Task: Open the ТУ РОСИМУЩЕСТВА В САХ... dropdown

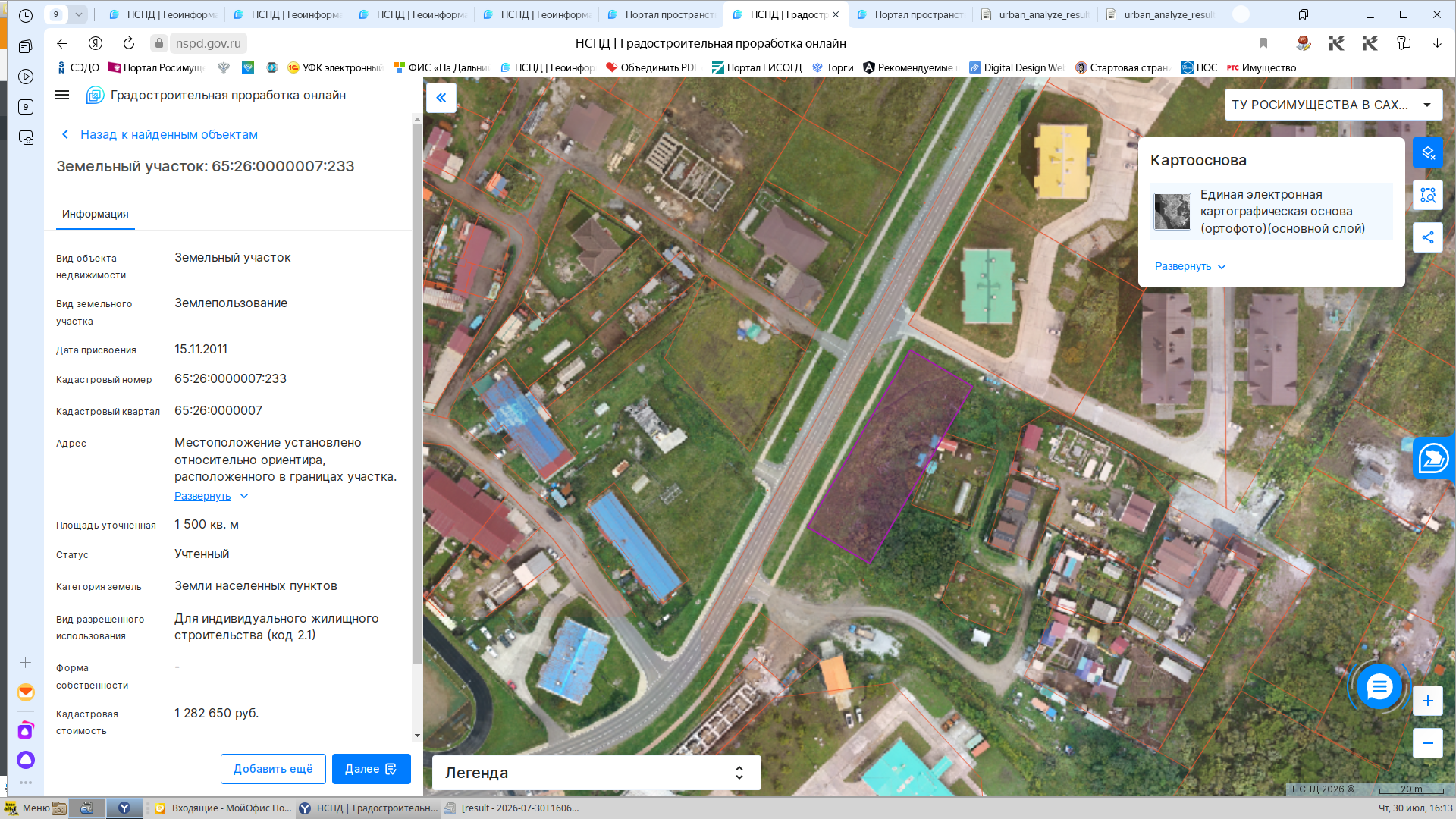Action: pos(1333,105)
